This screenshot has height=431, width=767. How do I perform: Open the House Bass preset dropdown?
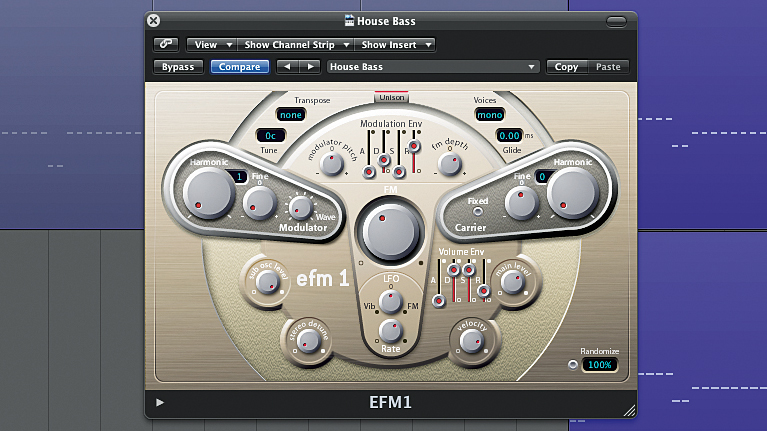coord(433,67)
